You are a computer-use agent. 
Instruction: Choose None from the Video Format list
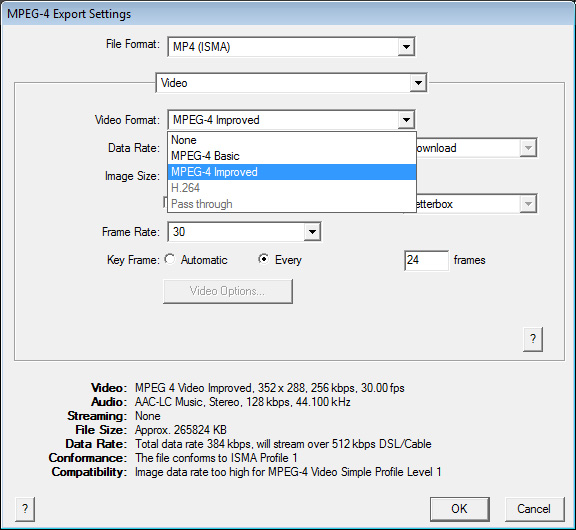tap(292, 140)
